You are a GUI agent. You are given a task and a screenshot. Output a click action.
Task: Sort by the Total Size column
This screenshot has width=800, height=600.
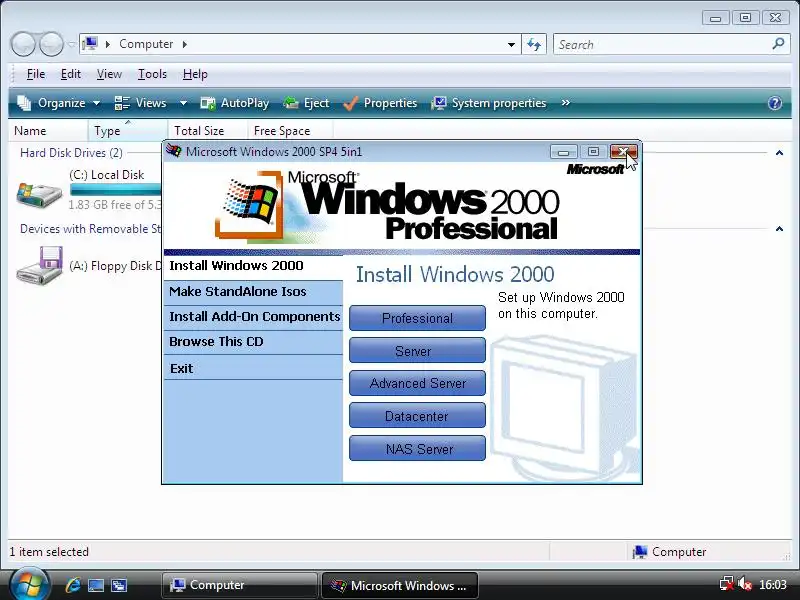pos(208,131)
